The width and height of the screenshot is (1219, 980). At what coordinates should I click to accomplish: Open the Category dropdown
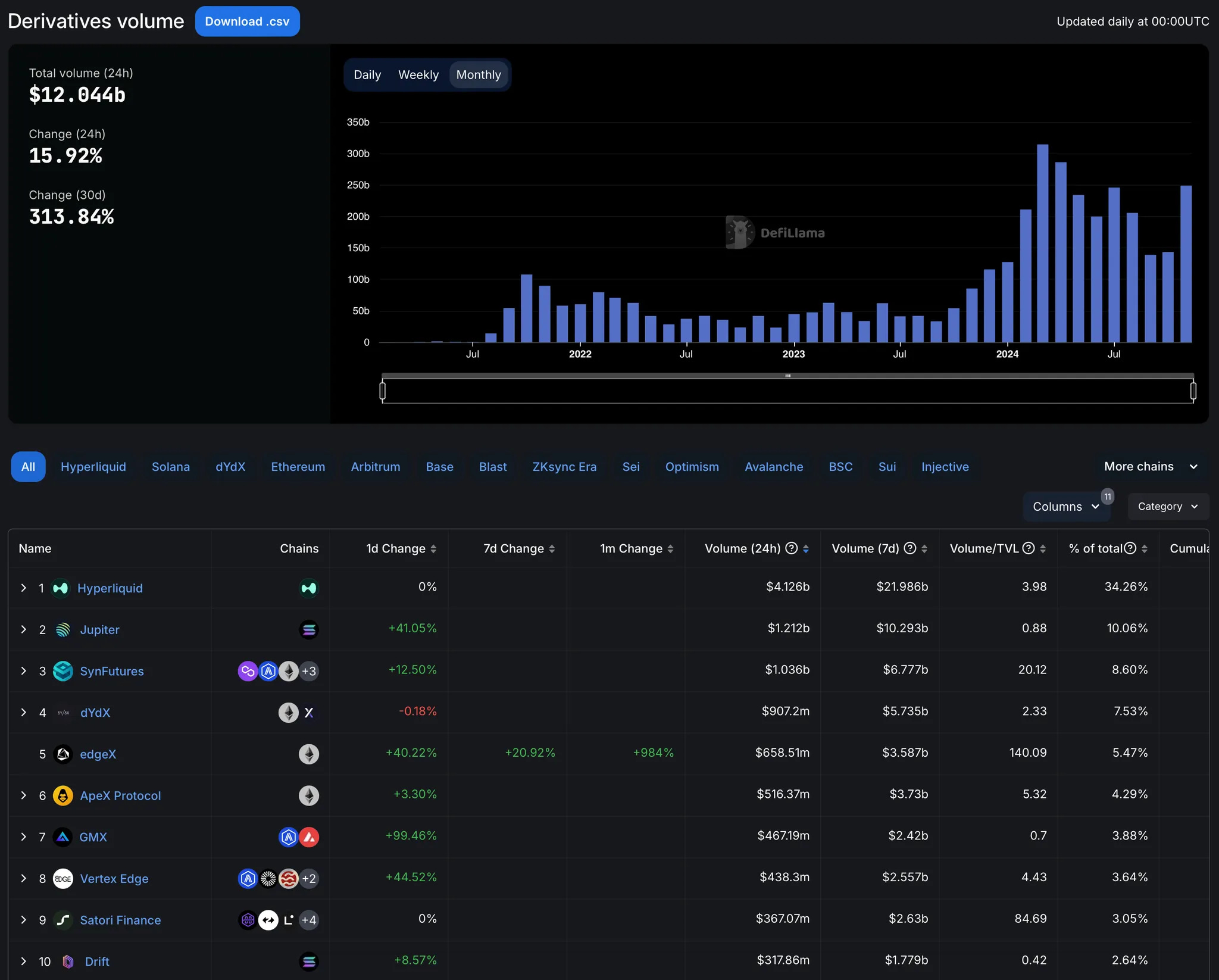1168,507
